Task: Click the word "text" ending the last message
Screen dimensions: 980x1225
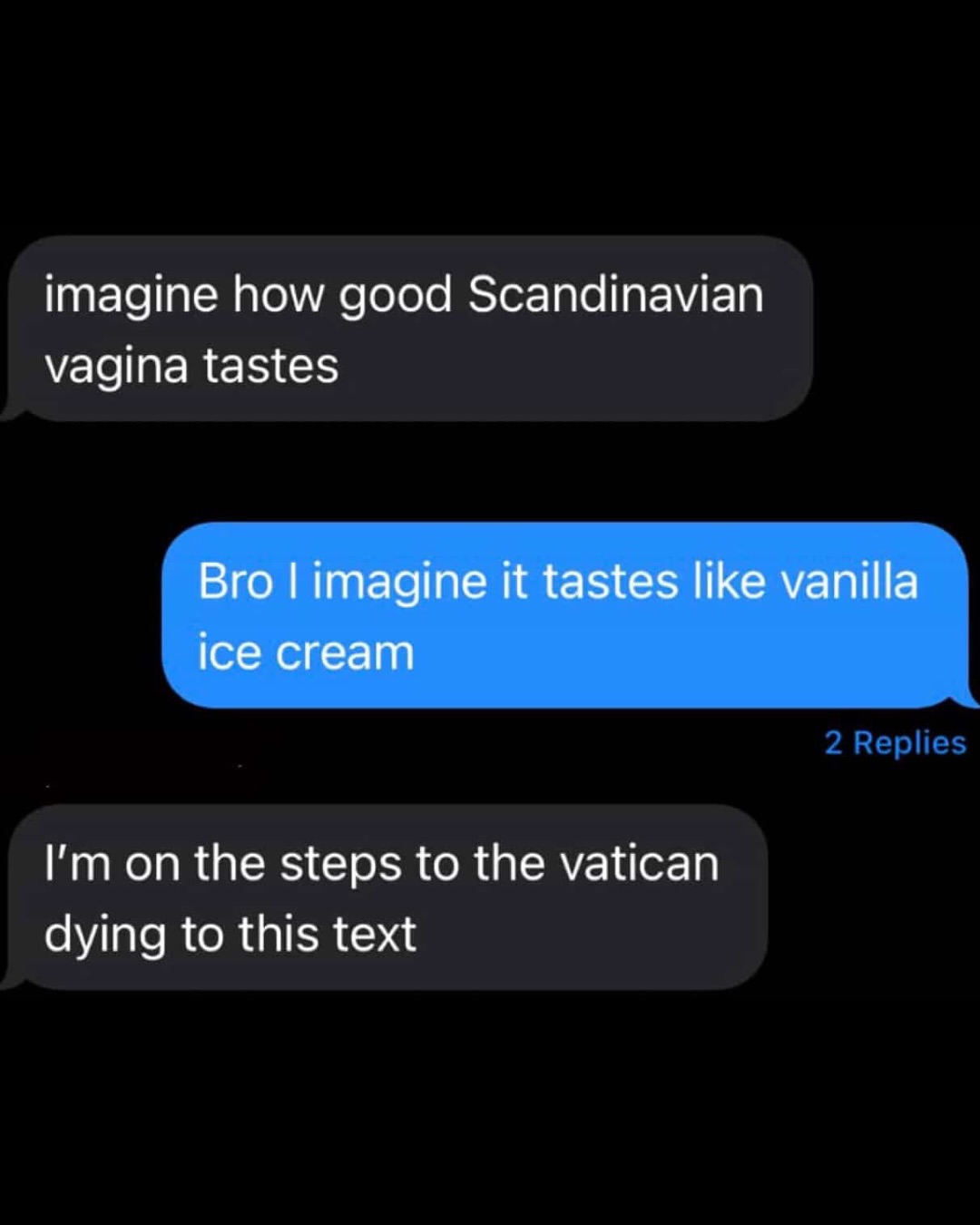Action: click(x=374, y=936)
